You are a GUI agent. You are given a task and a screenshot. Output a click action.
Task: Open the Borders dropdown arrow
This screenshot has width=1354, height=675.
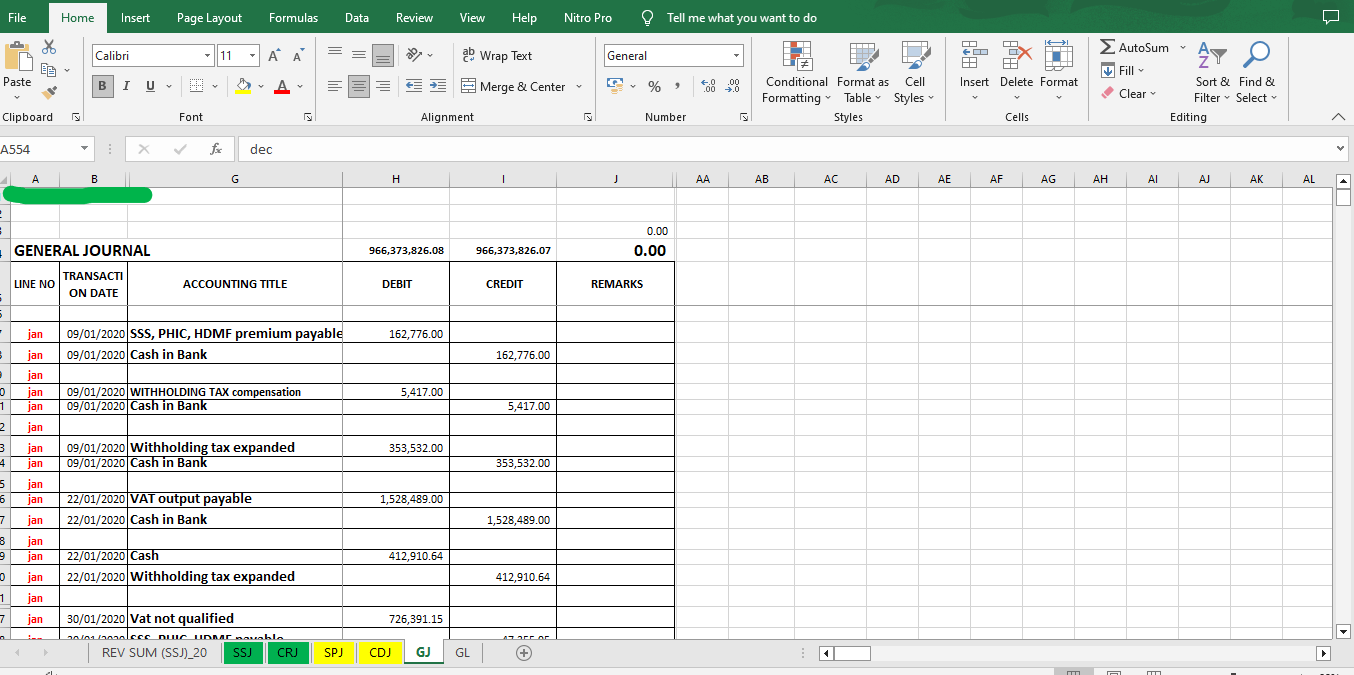[x=215, y=87]
